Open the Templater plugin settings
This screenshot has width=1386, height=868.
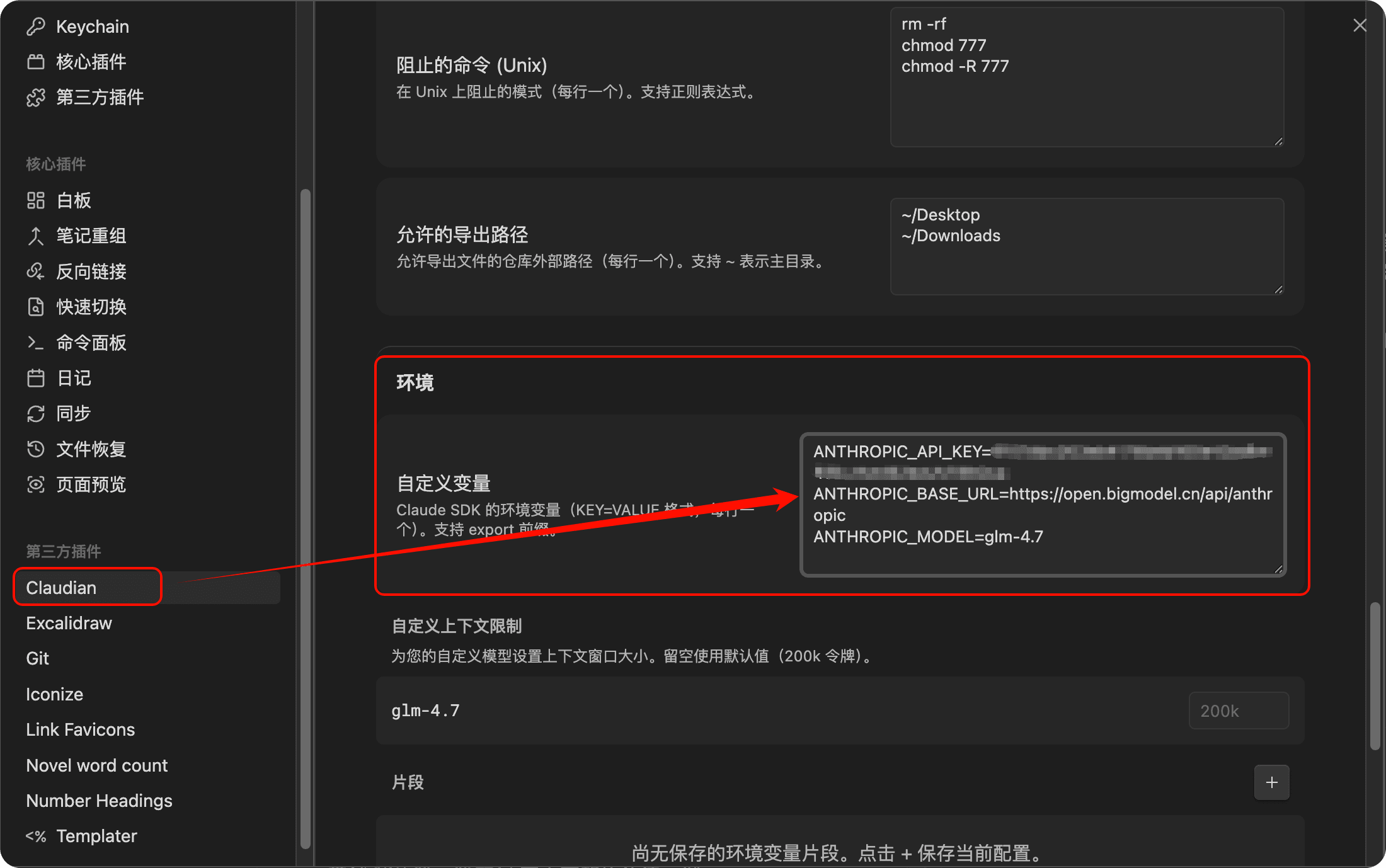point(96,836)
